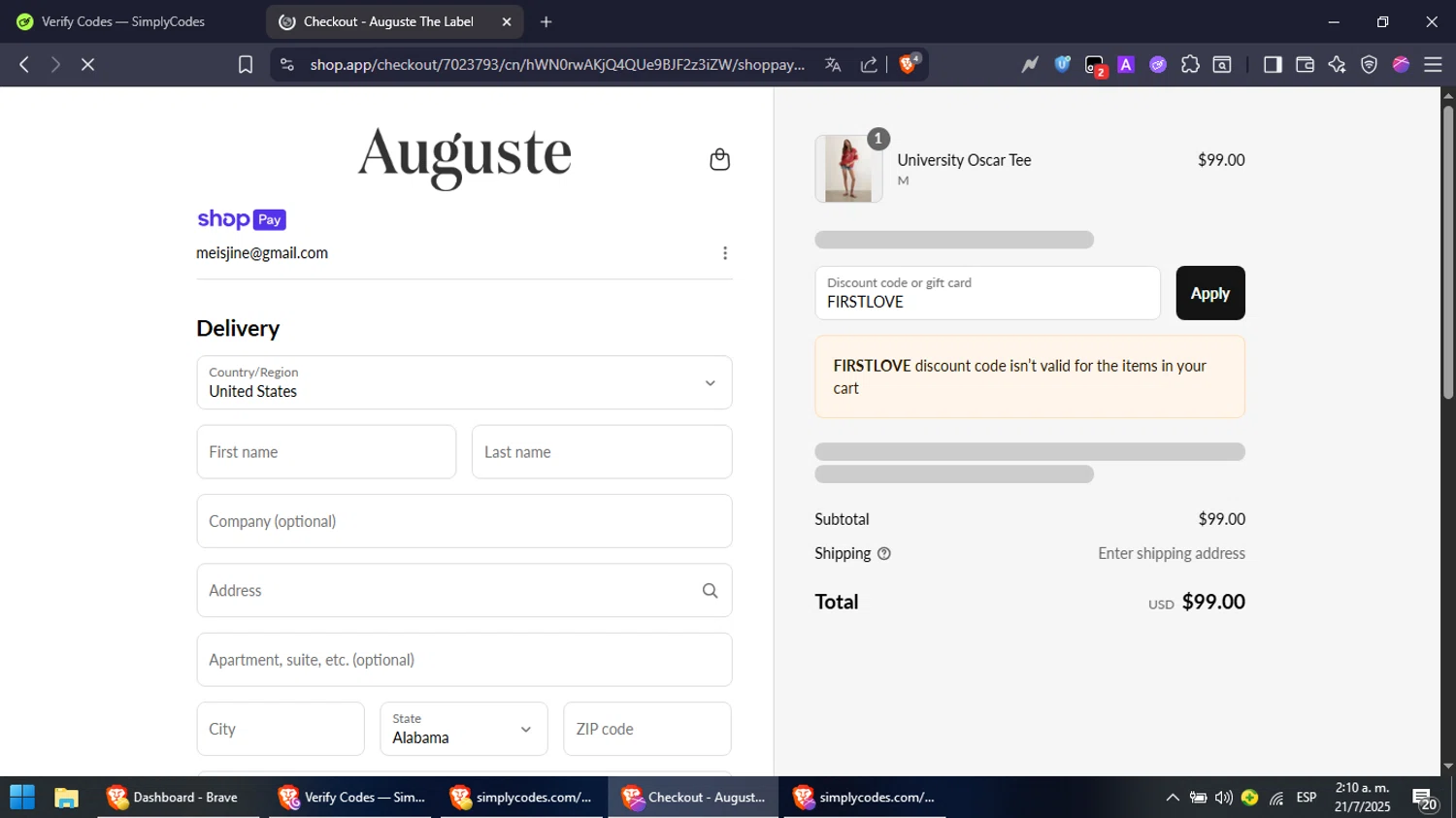This screenshot has height=818, width=1456.
Task: Bookmark this page with the bookmark icon
Action: coord(246,65)
